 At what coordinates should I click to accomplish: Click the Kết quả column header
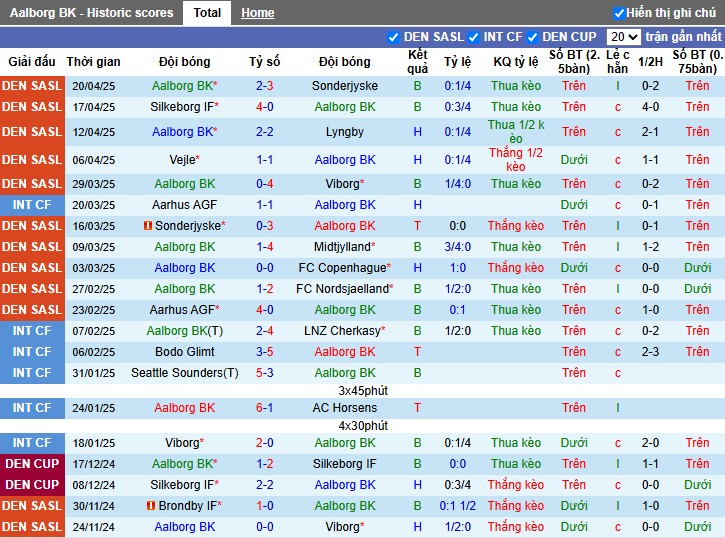click(418, 62)
